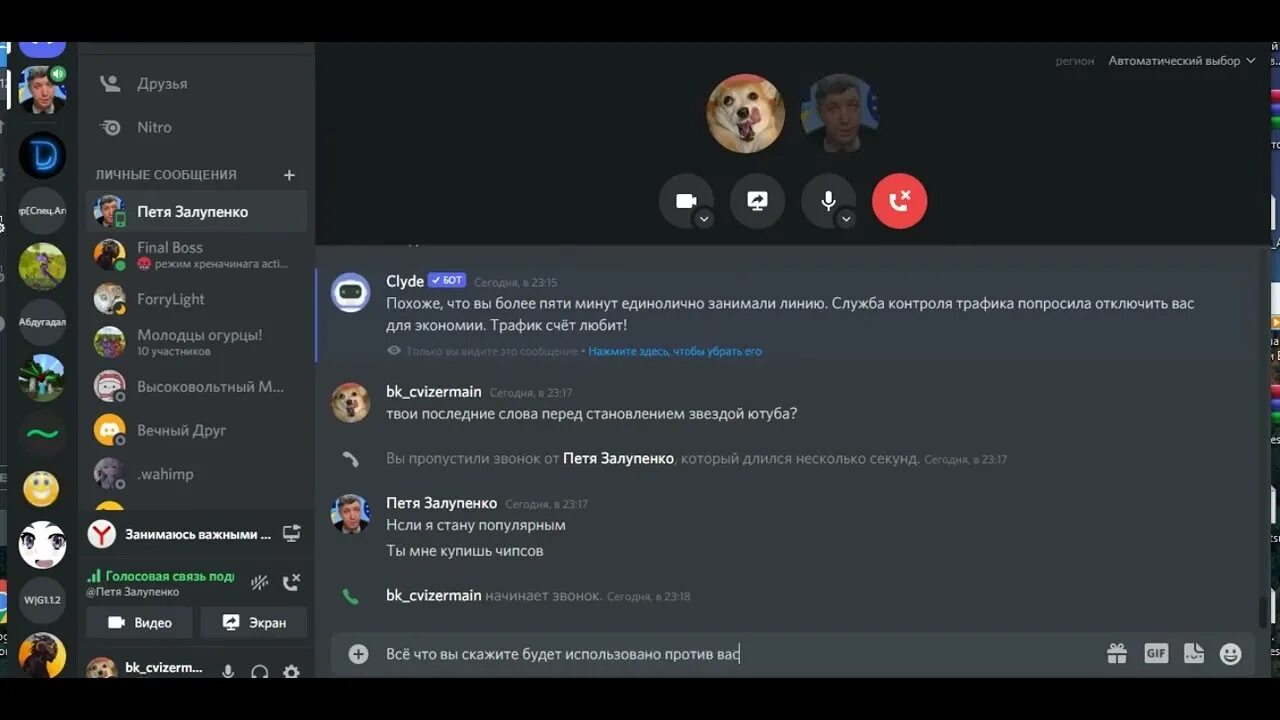1280x720 pixels.
Task: Toggle deafen headphones icon in user panel
Action: (260, 672)
